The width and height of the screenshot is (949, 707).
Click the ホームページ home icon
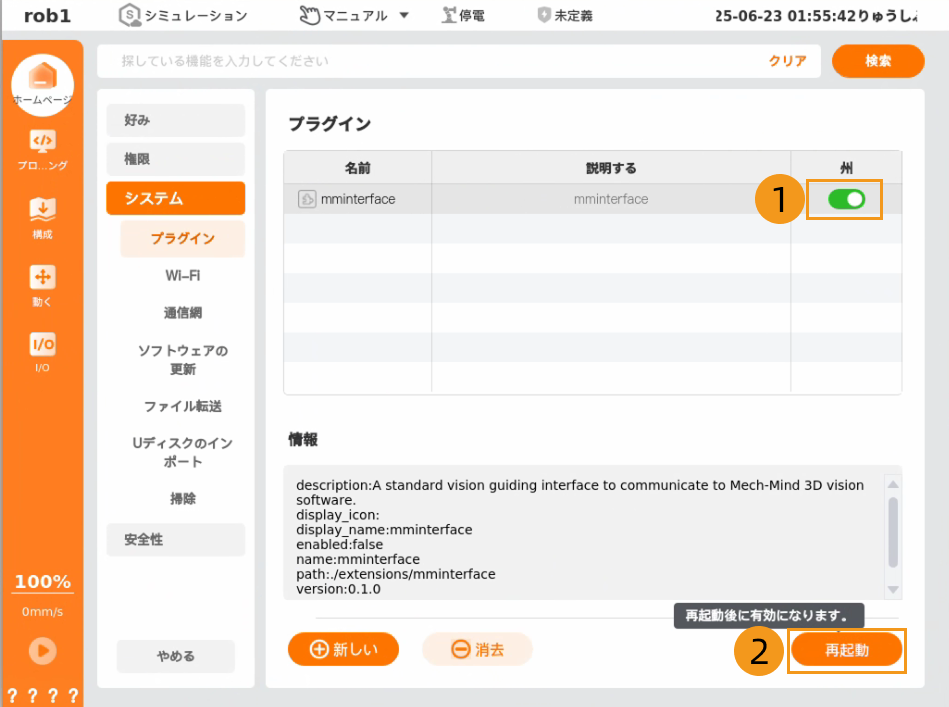42,80
